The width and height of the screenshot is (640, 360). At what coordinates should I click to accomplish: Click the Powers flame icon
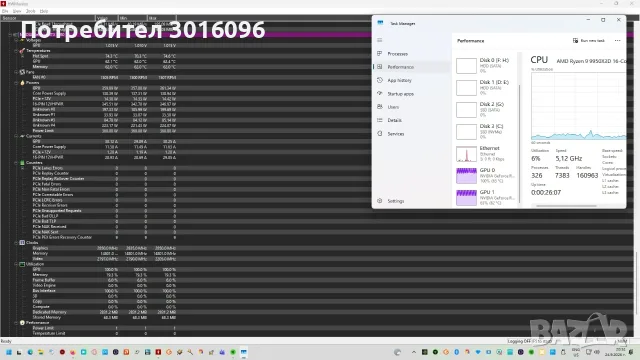tap(22, 82)
